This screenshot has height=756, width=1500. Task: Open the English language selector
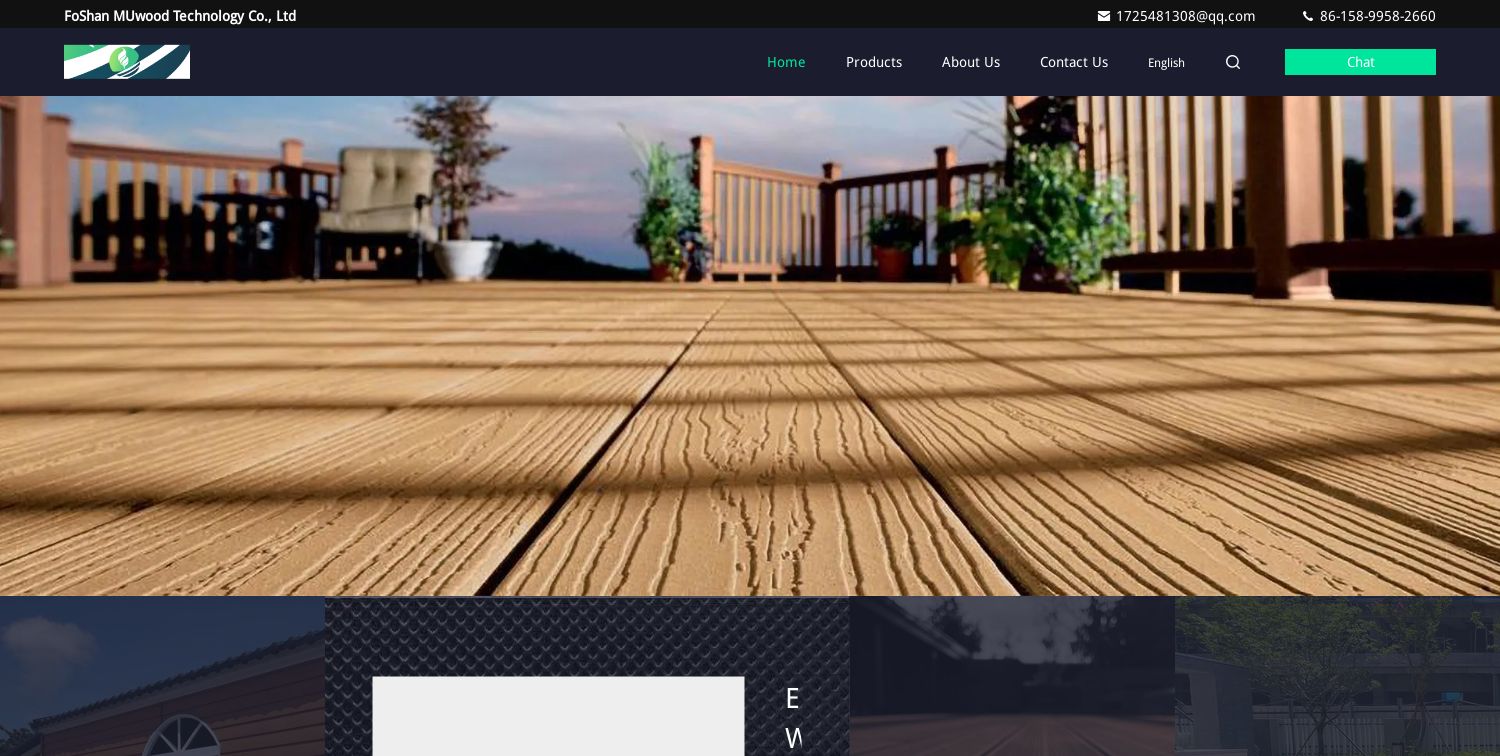coord(1166,63)
